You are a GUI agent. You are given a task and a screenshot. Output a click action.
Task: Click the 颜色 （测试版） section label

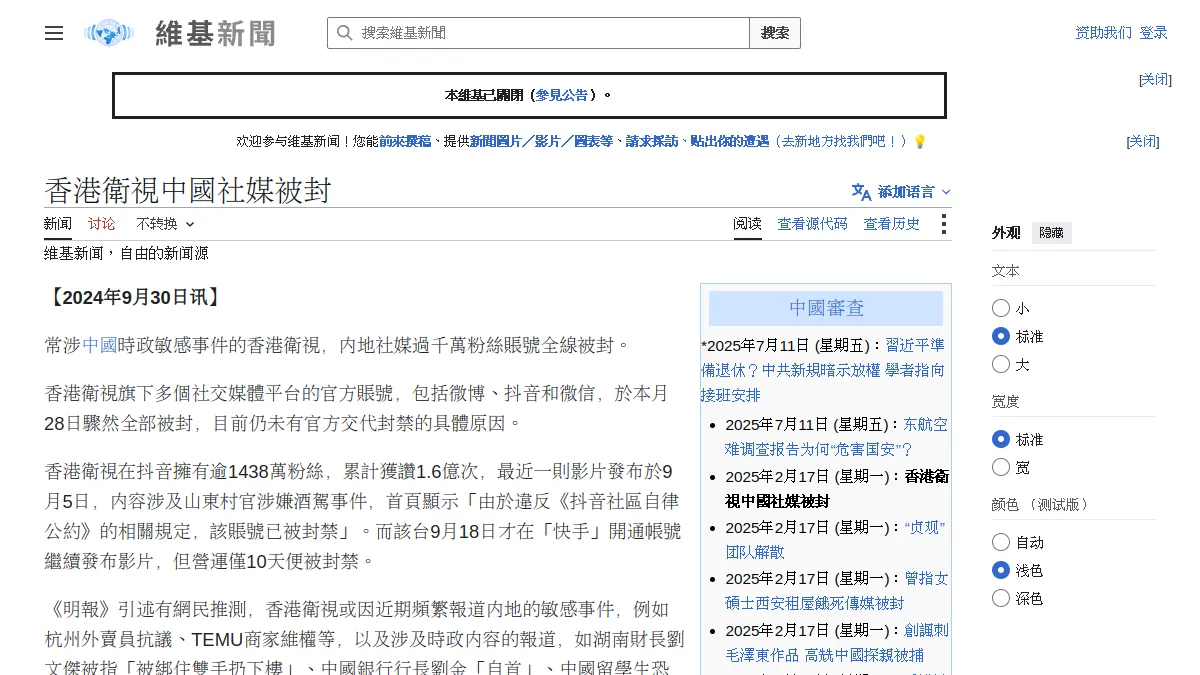(x=1041, y=504)
